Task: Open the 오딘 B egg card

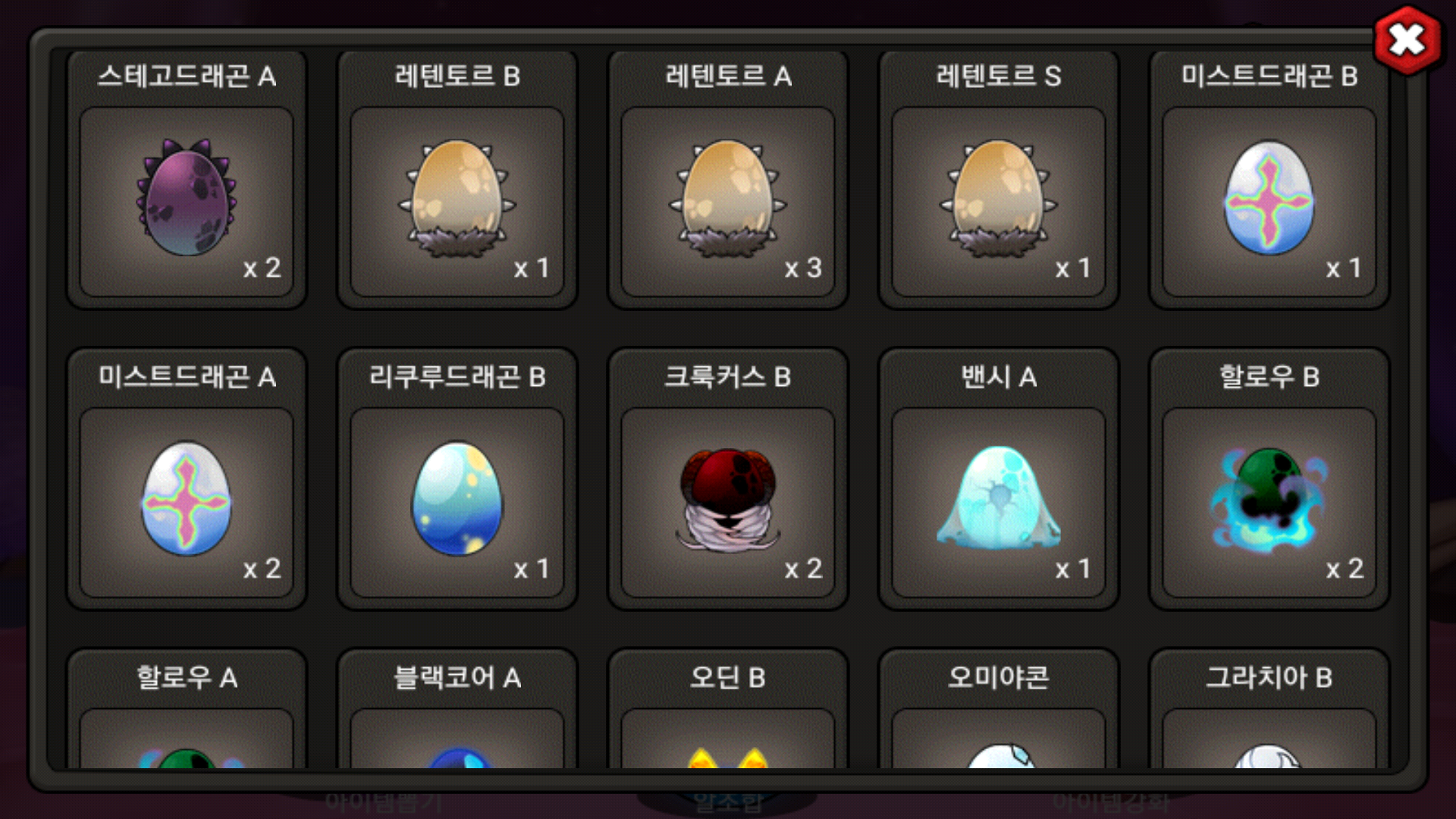Action: 728,709
